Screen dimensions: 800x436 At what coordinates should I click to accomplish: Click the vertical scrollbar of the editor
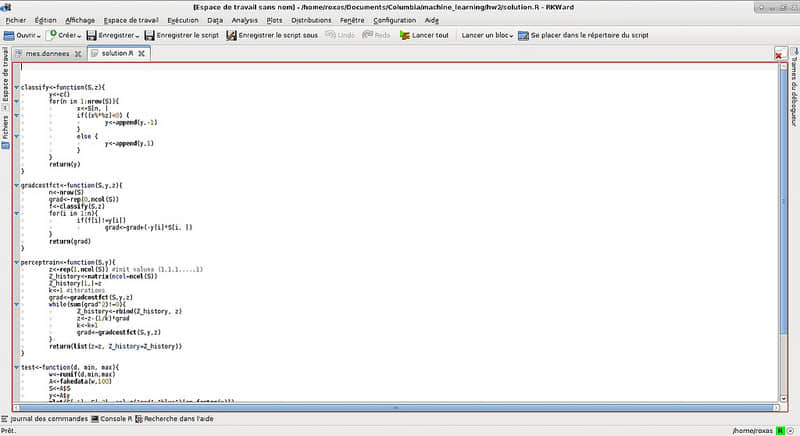(x=784, y=201)
